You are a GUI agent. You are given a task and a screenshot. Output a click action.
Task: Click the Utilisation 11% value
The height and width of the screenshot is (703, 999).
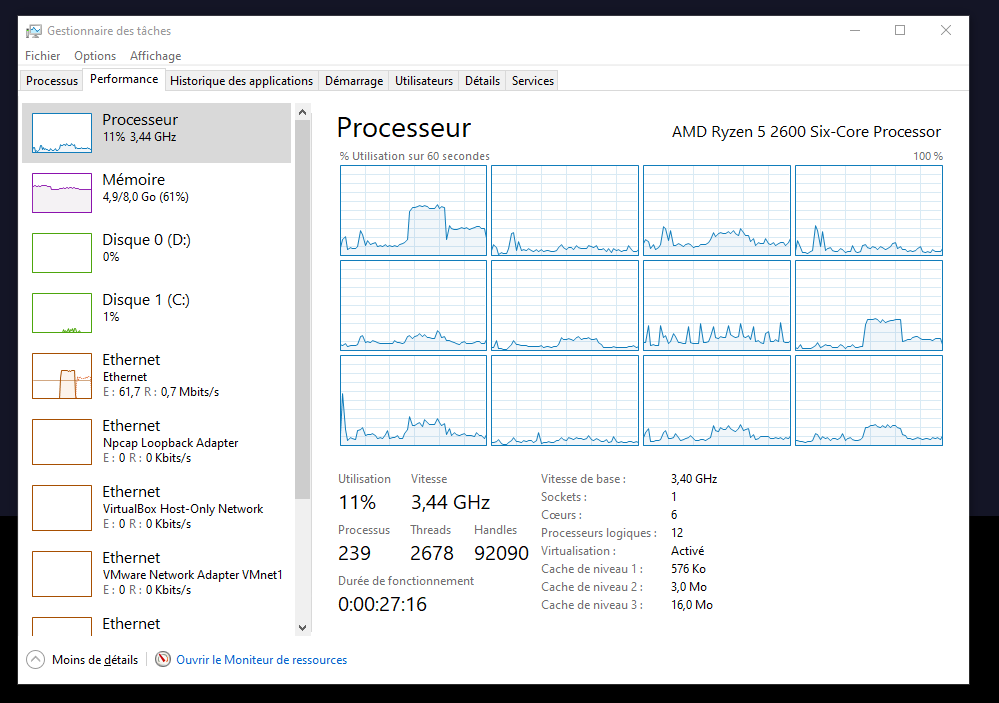coord(357,502)
